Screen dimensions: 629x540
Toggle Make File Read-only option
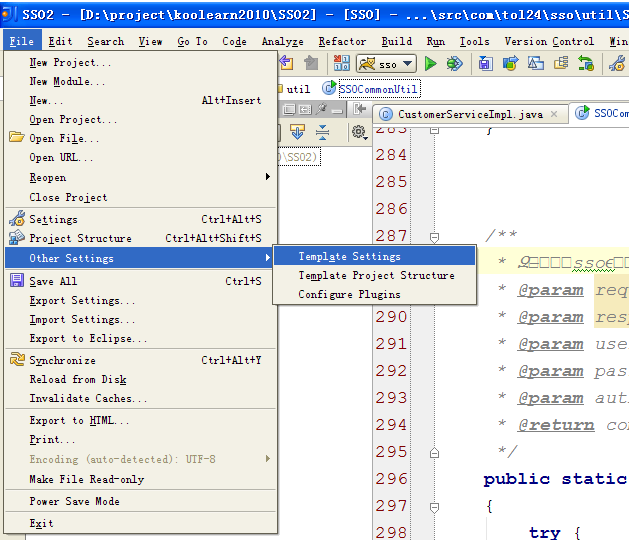86,479
